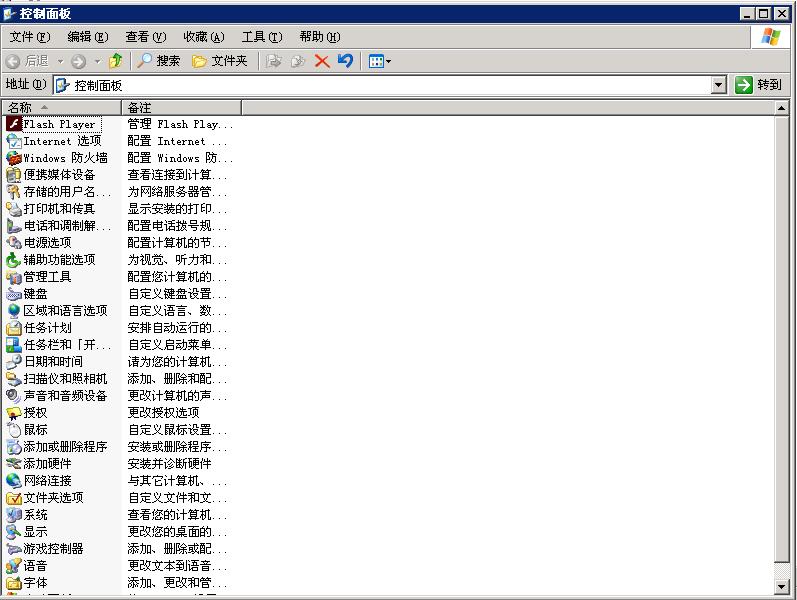Image resolution: width=797 pixels, height=600 pixels.
Task: Click the Up one level toolbar icon
Action: pyautogui.click(x=116, y=61)
